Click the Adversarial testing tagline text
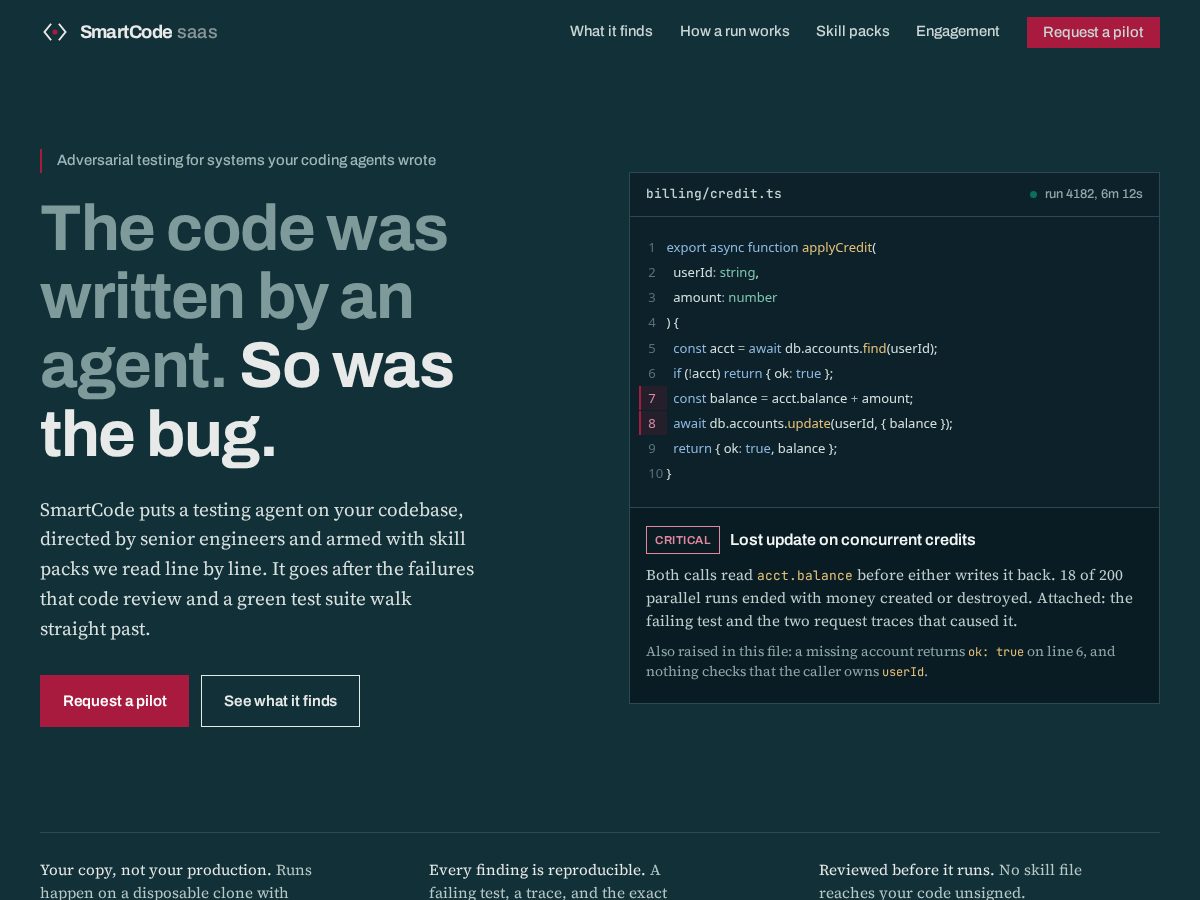The height and width of the screenshot is (900, 1200). pyautogui.click(x=246, y=160)
